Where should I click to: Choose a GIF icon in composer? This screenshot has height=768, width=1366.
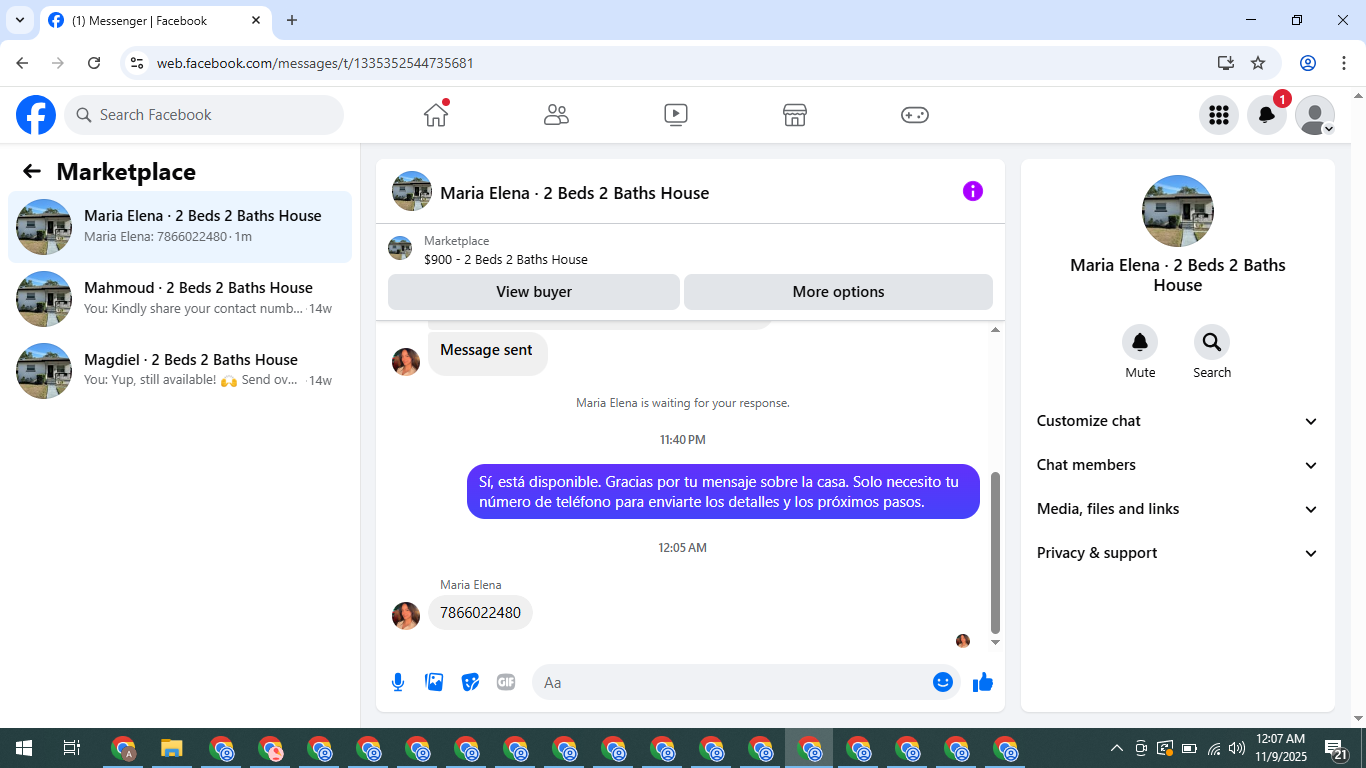tap(506, 682)
